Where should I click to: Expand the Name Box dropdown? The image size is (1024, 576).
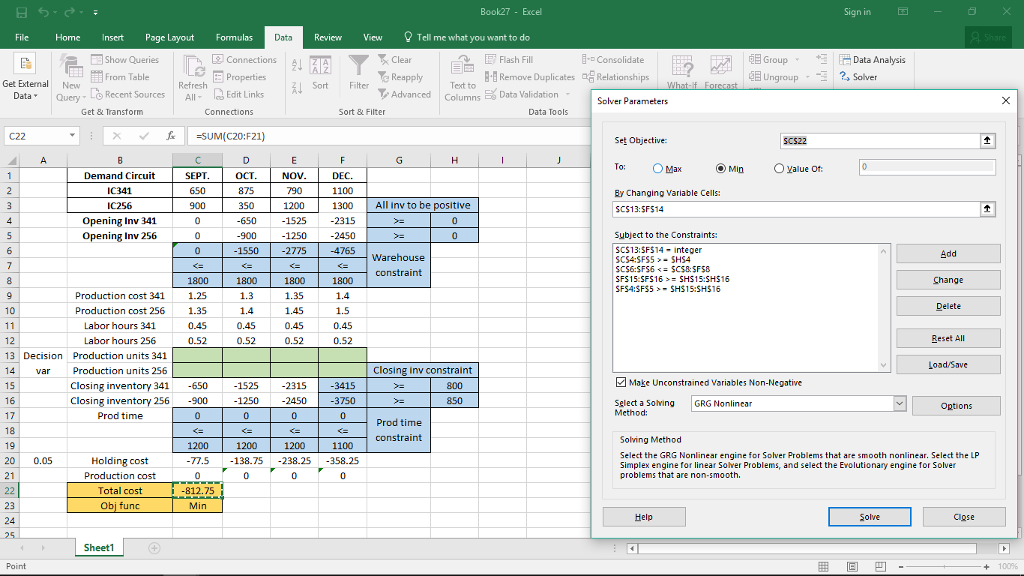tap(73, 135)
